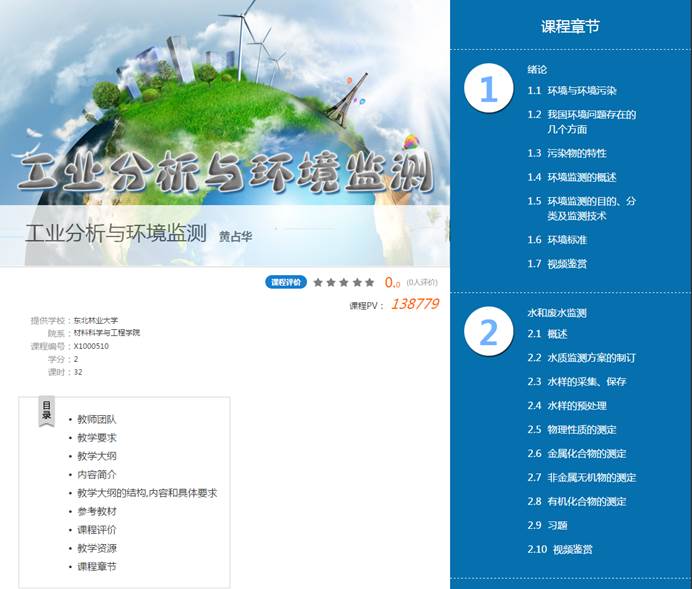Click the 目录 bookmark ribbon icon
This screenshot has height=589, width=692.
coord(47,411)
